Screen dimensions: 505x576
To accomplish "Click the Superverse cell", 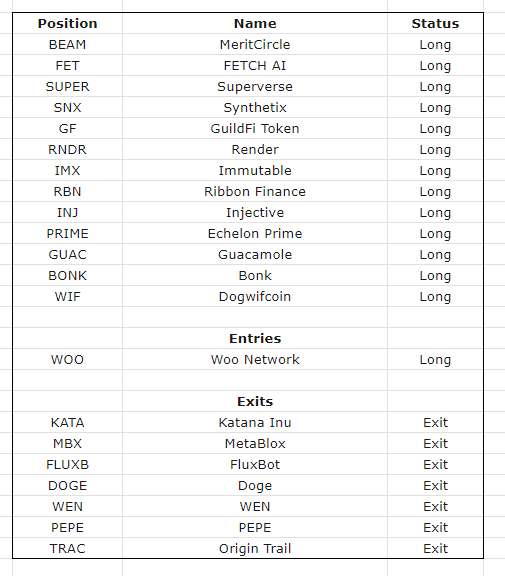I will tap(255, 86).
